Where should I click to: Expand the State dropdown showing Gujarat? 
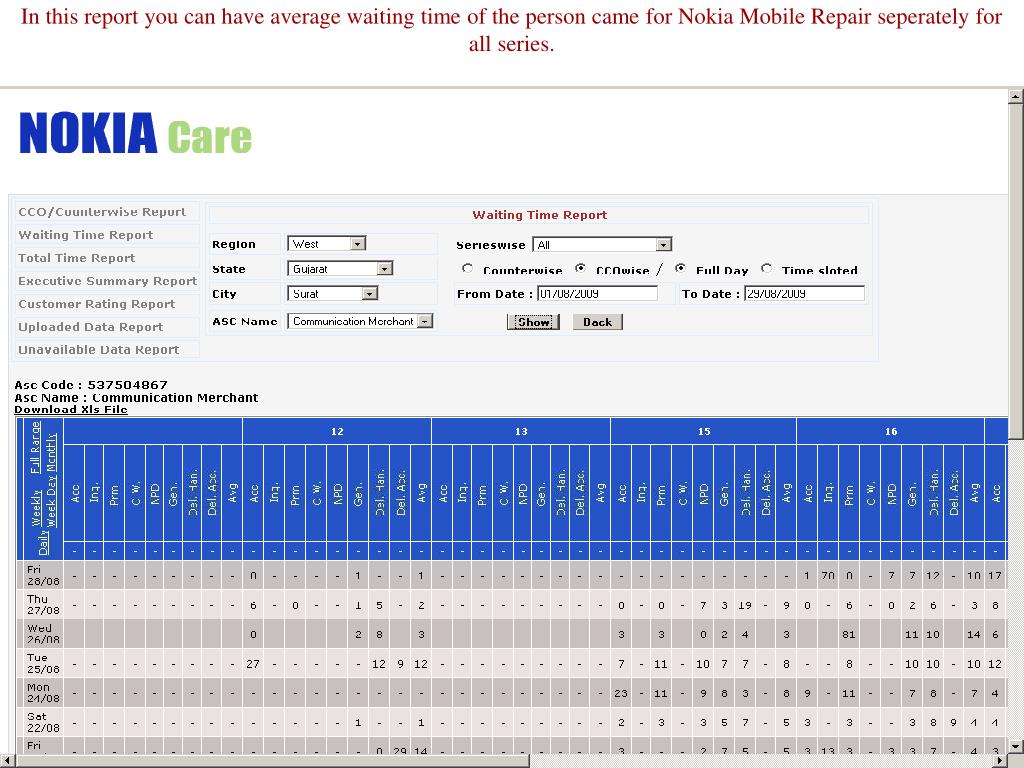(x=340, y=268)
